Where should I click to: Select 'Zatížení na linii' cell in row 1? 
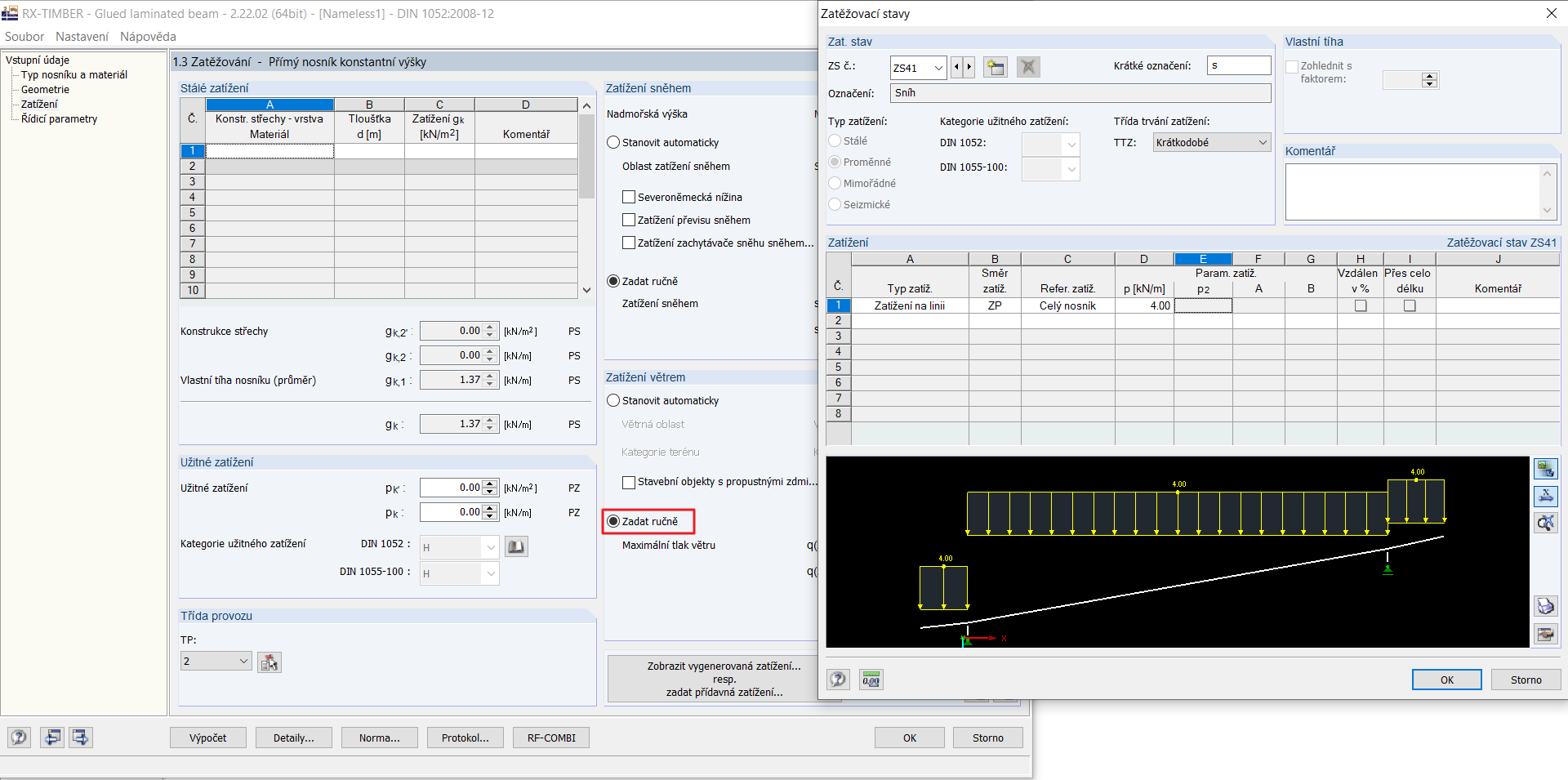click(910, 305)
